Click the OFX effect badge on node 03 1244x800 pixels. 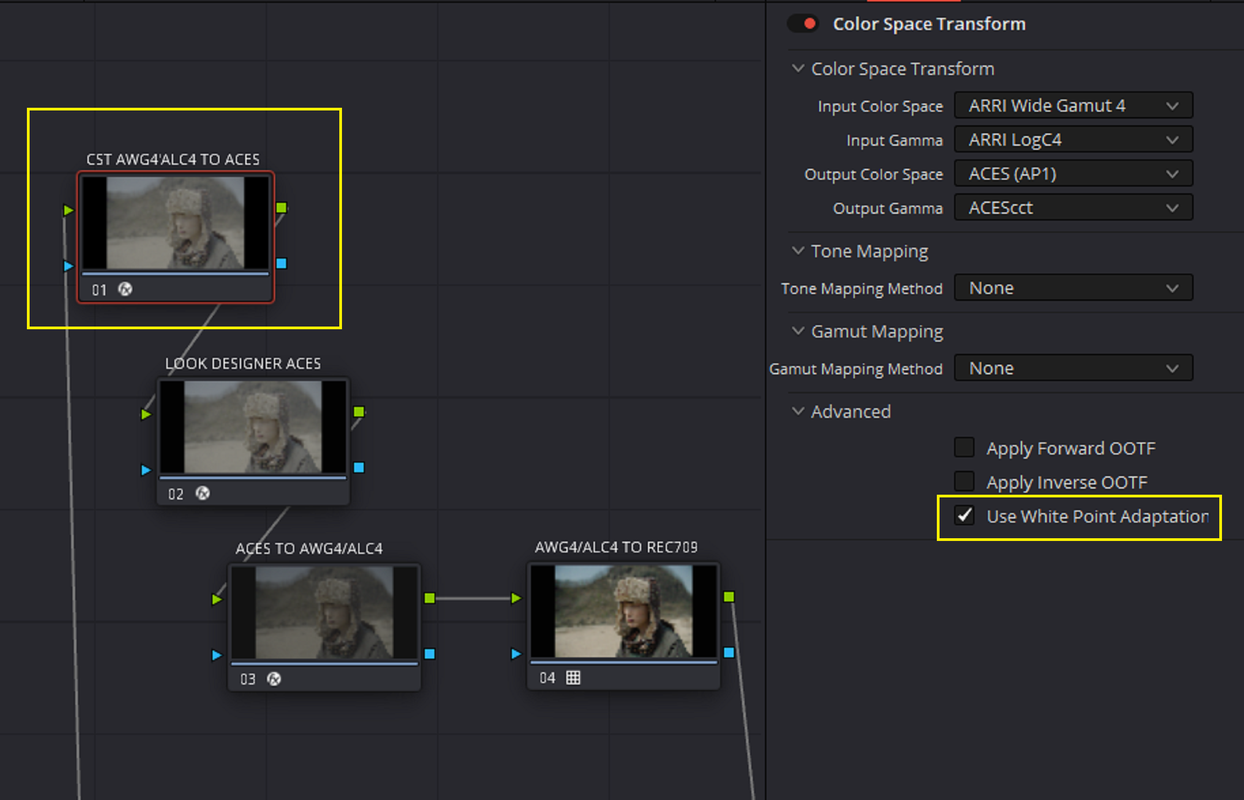[274, 678]
